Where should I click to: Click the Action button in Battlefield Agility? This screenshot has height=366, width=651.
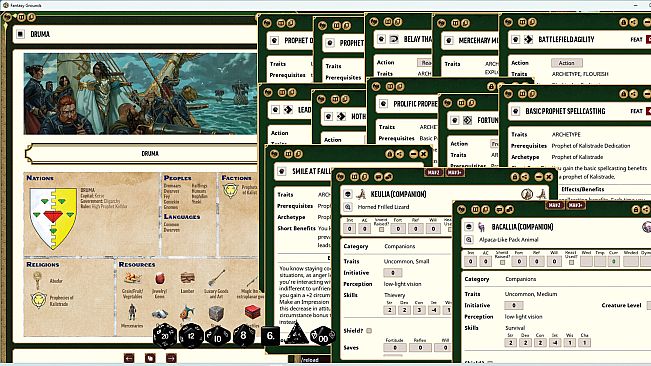pyautogui.click(x=567, y=63)
